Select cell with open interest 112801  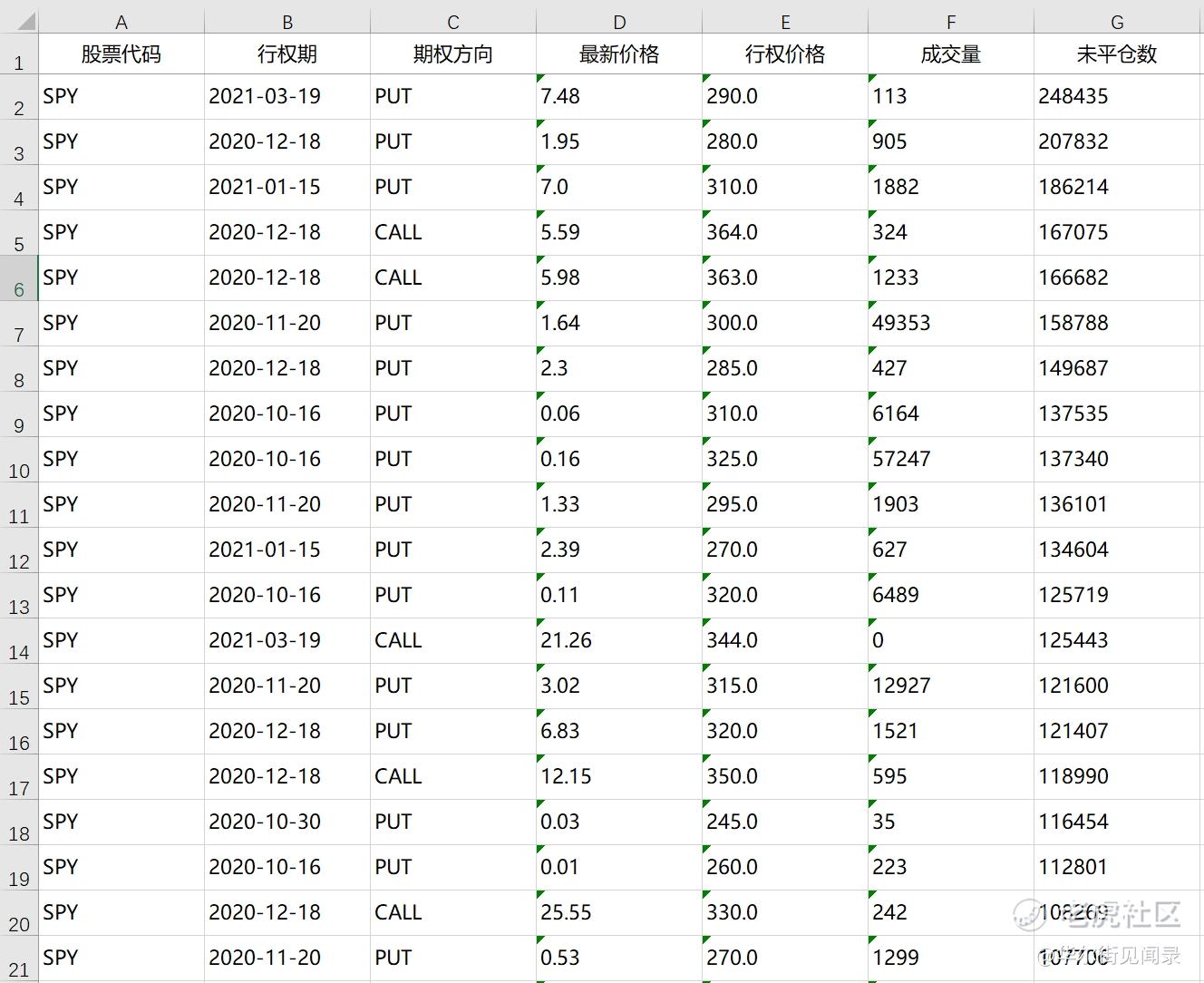pyautogui.click(x=1117, y=868)
